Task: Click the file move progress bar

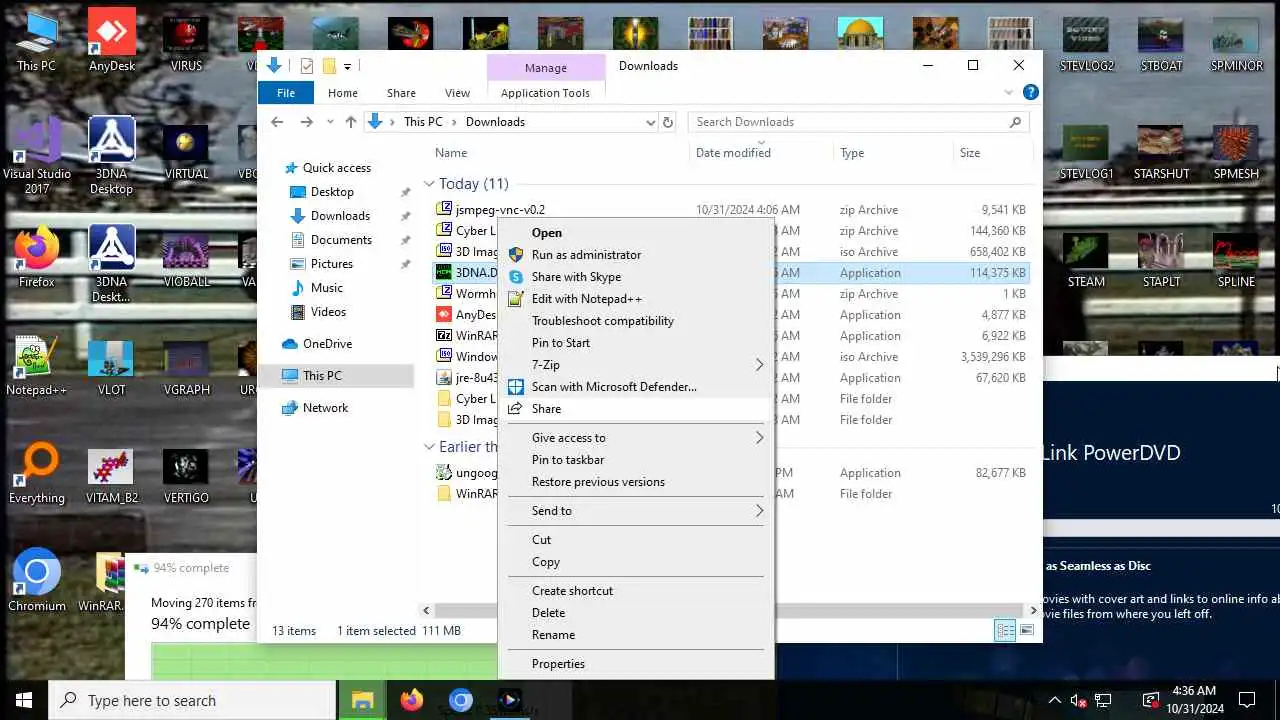Action: pos(324,661)
